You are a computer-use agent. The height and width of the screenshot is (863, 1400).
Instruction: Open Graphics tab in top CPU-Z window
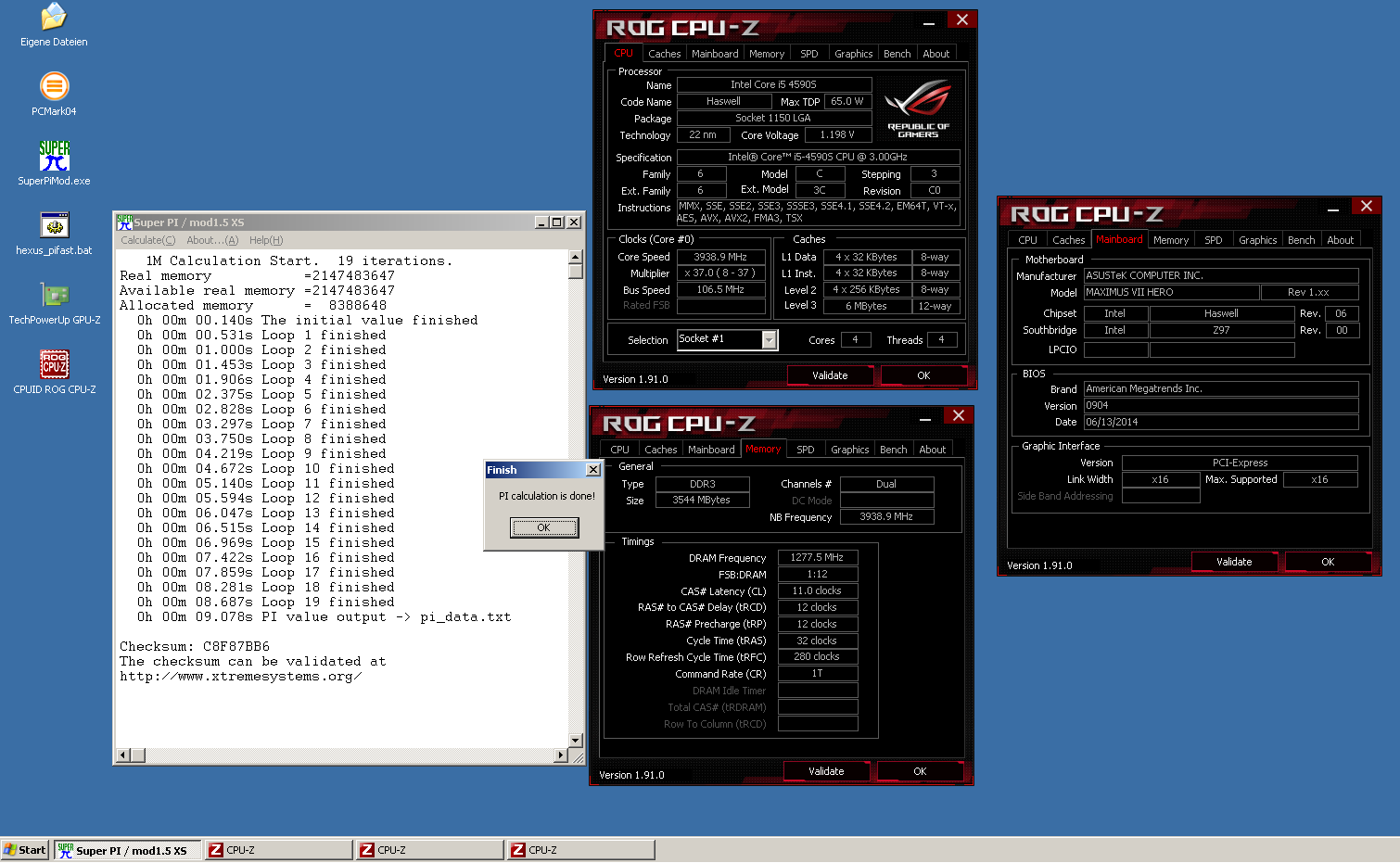click(x=853, y=54)
